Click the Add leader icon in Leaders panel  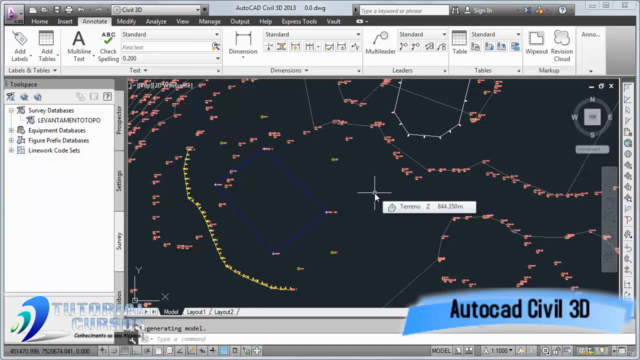click(403, 47)
